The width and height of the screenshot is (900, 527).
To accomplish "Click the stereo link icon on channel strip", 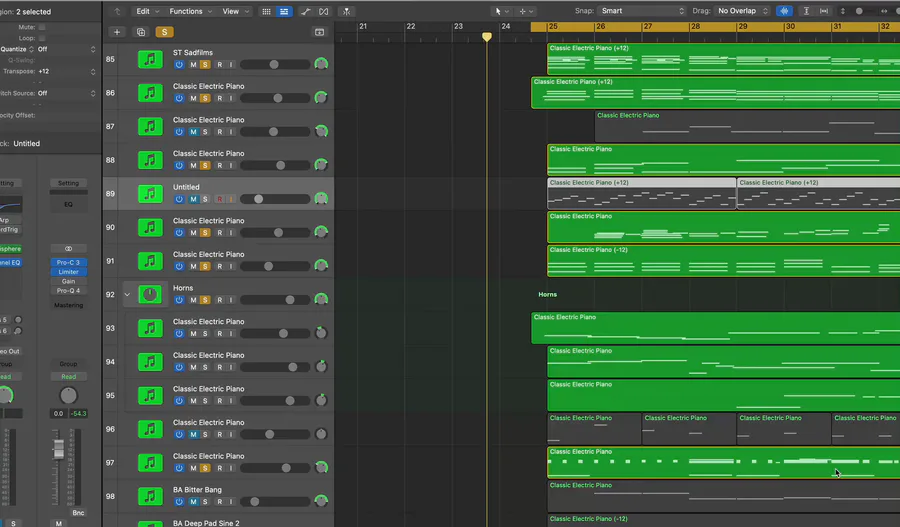I will pyautogui.click(x=68, y=249).
